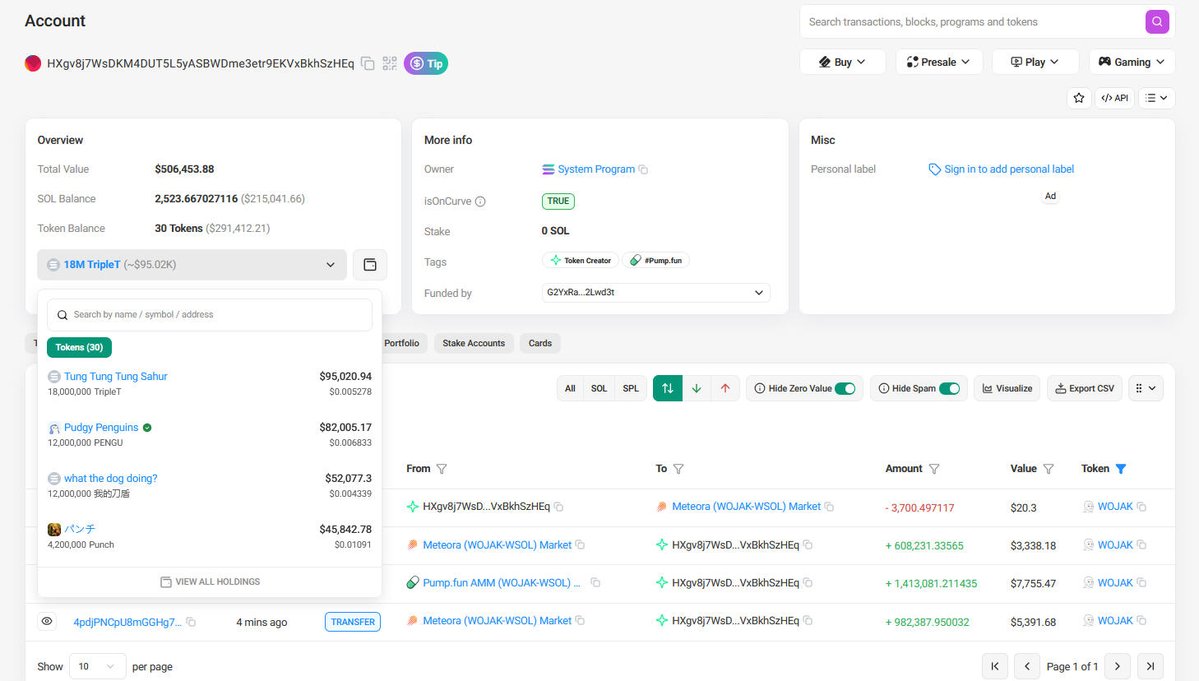
Task: Star this account as favorite
Action: click(1078, 98)
